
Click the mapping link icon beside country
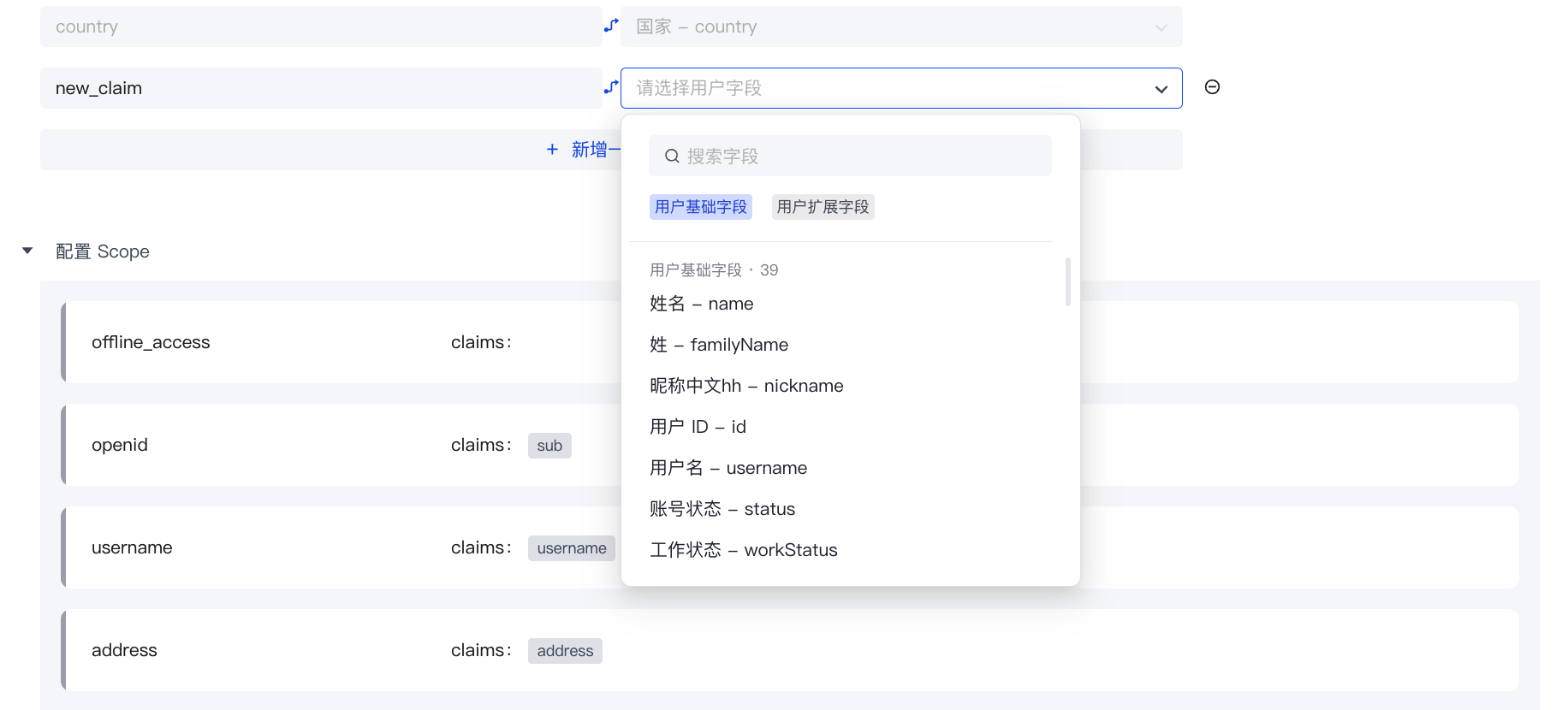[x=611, y=26]
